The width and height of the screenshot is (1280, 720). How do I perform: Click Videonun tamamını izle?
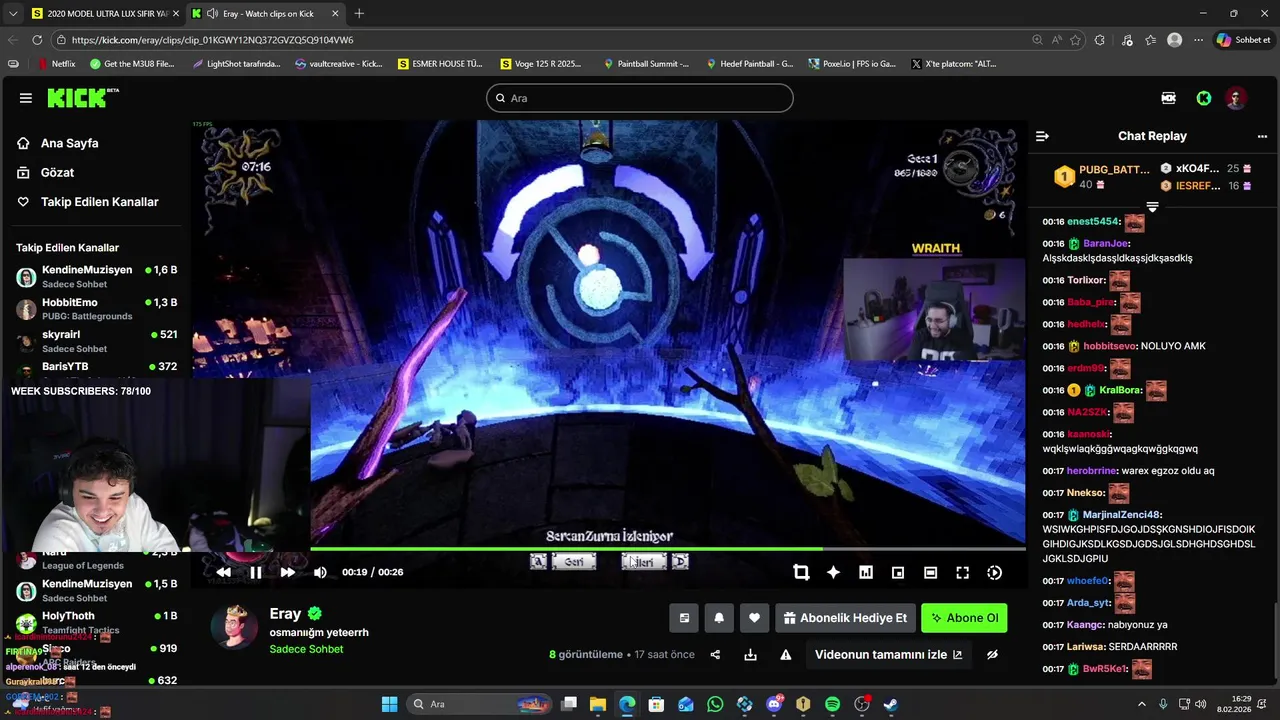pyautogui.click(x=888, y=655)
